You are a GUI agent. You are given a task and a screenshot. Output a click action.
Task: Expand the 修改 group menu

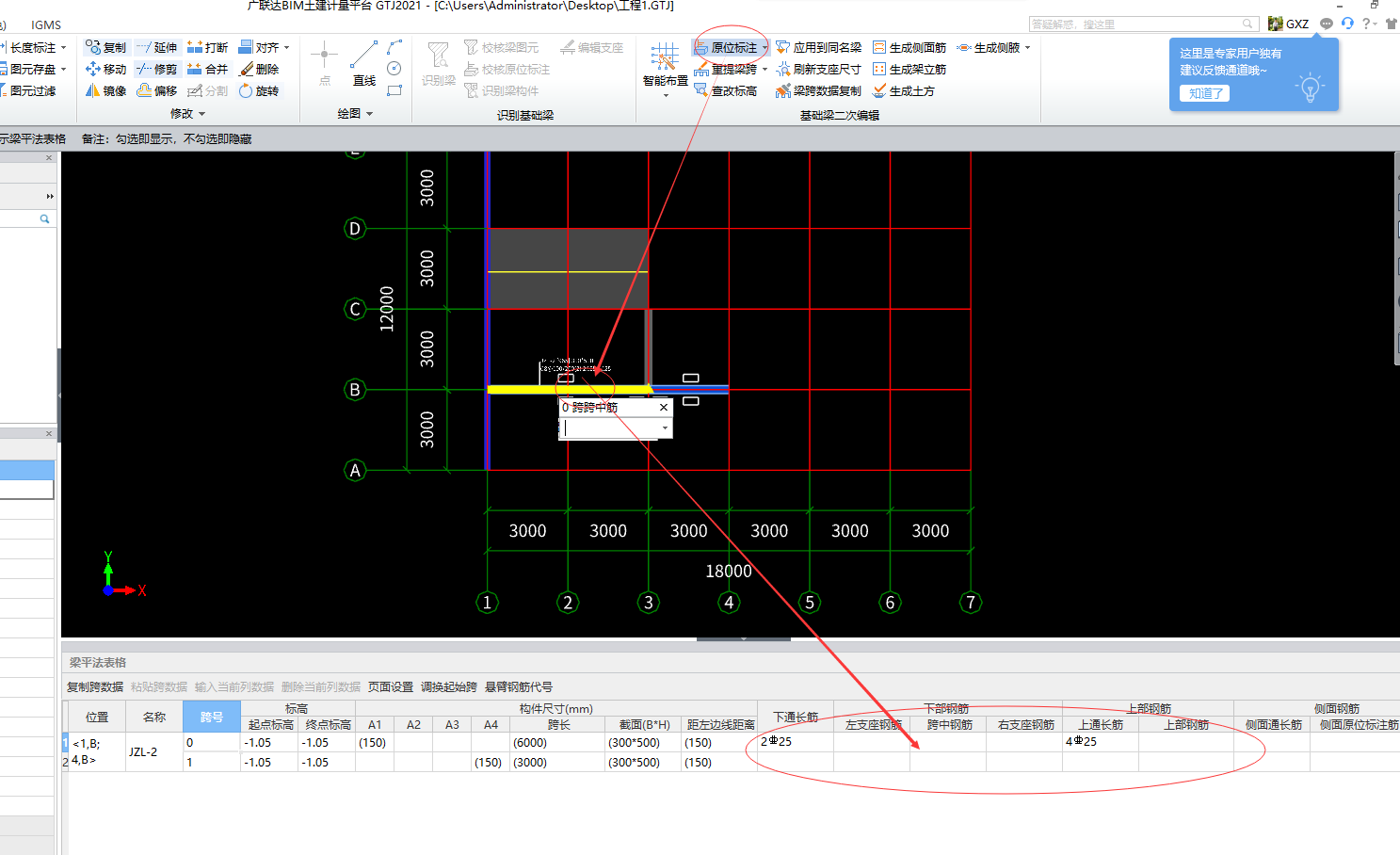[187, 113]
